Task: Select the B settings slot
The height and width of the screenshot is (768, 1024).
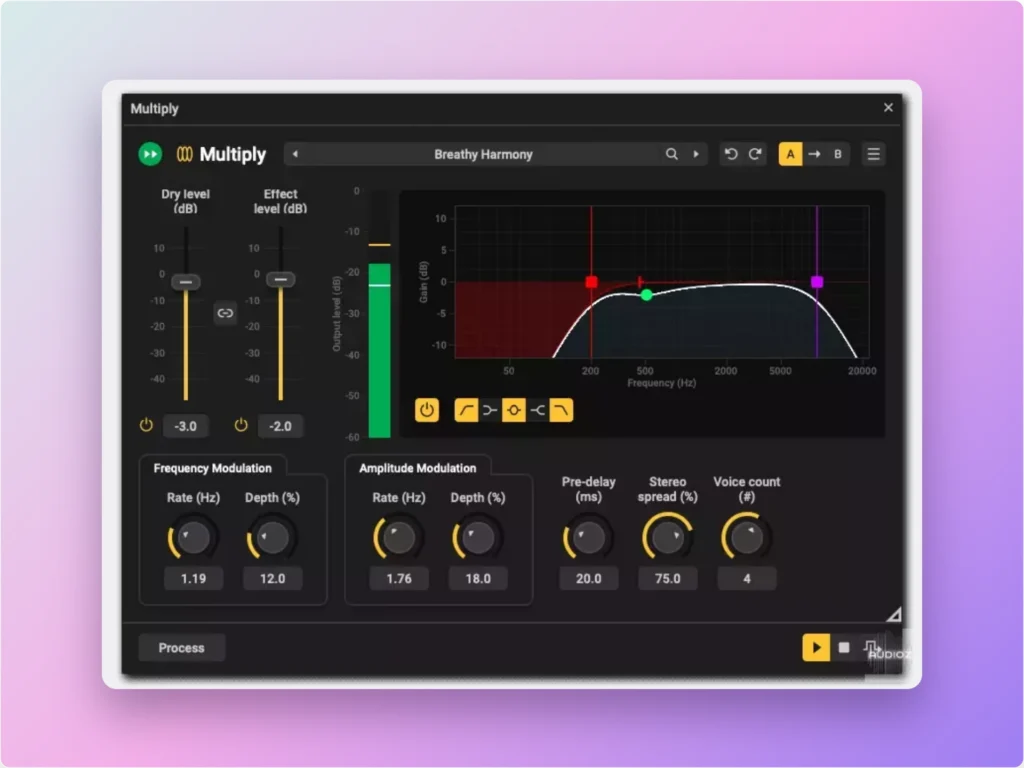Action: [838, 154]
